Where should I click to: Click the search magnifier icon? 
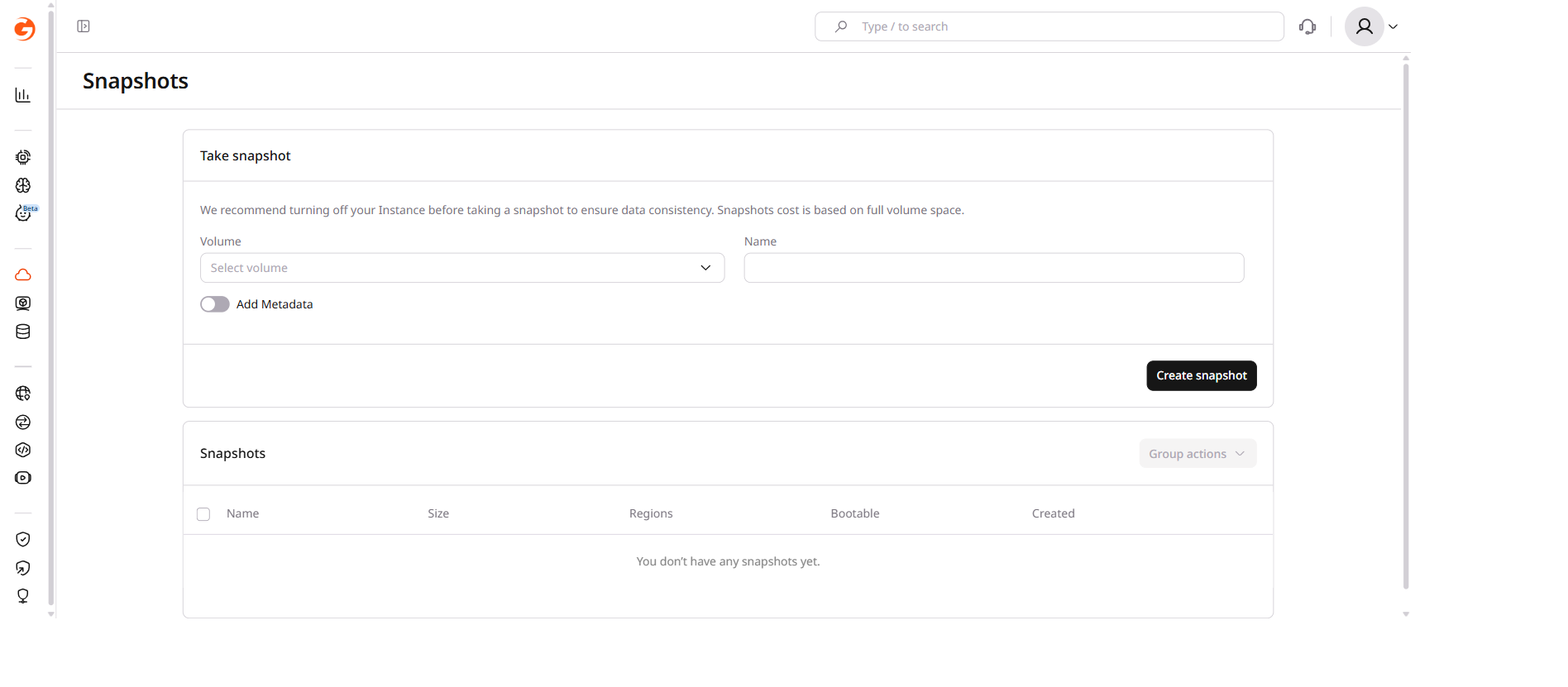pyautogui.click(x=841, y=26)
